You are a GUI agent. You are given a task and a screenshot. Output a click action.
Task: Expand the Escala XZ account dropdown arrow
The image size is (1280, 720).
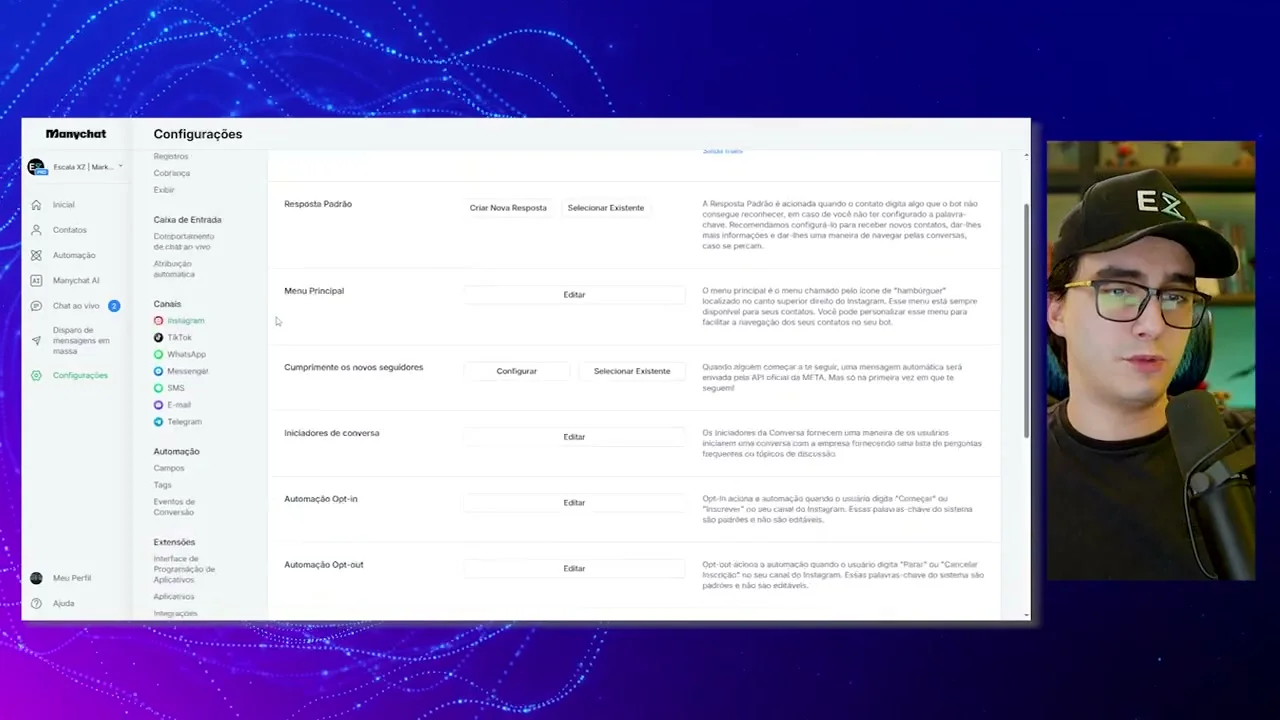(x=120, y=167)
